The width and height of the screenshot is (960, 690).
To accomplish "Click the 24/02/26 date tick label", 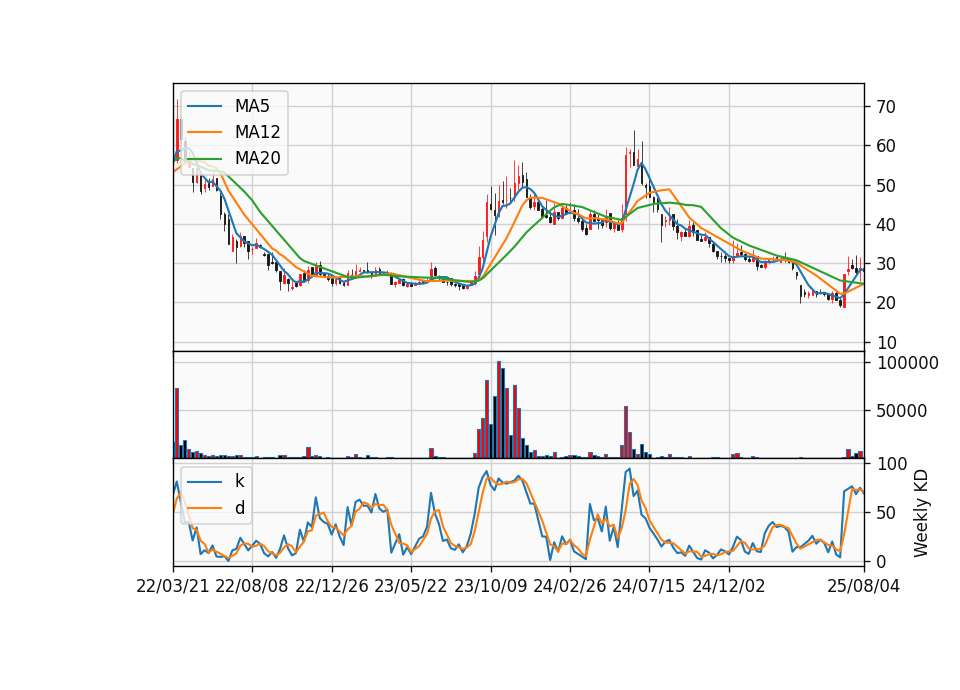I will click(x=569, y=586).
